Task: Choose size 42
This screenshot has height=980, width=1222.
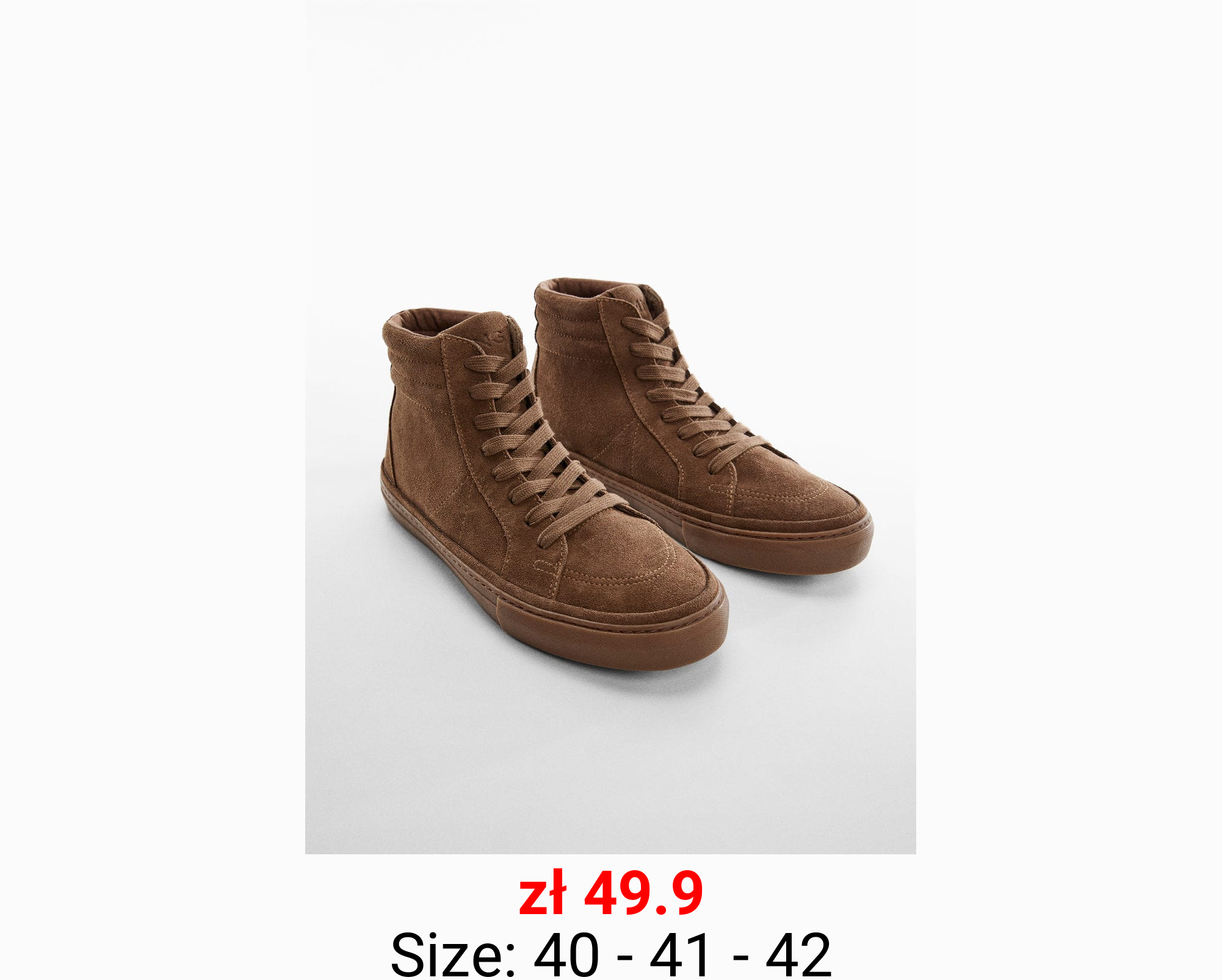Action: pyautogui.click(x=798, y=954)
